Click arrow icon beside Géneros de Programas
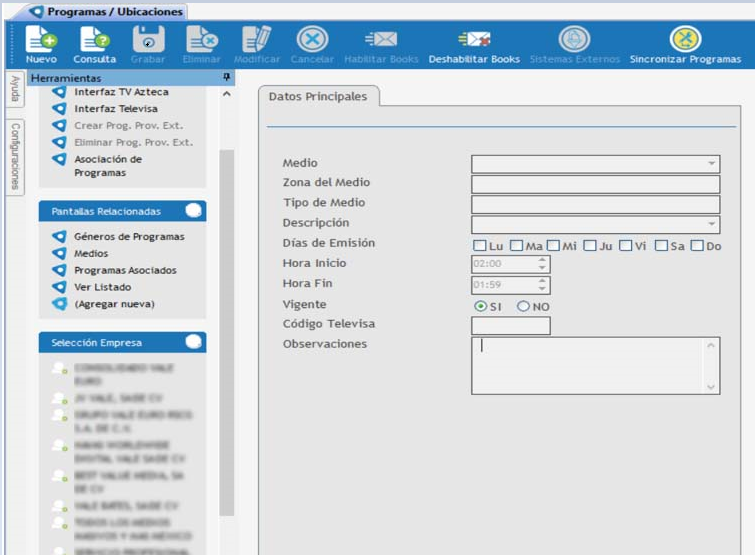The height and width of the screenshot is (555, 755). 59,236
